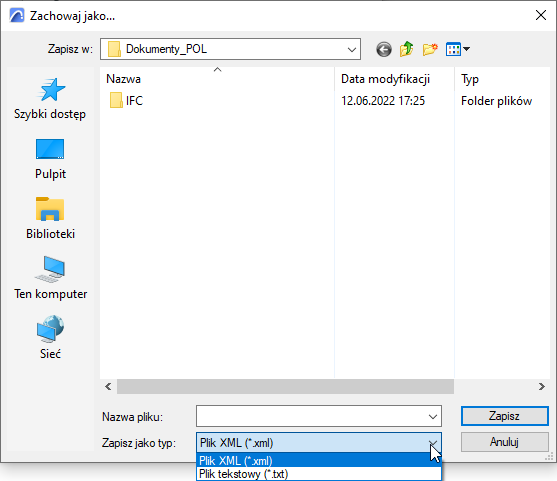Close the Zachowaj jako dialog
Image resolution: width=557 pixels, height=481 pixels.
pyautogui.click(x=541, y=15)
